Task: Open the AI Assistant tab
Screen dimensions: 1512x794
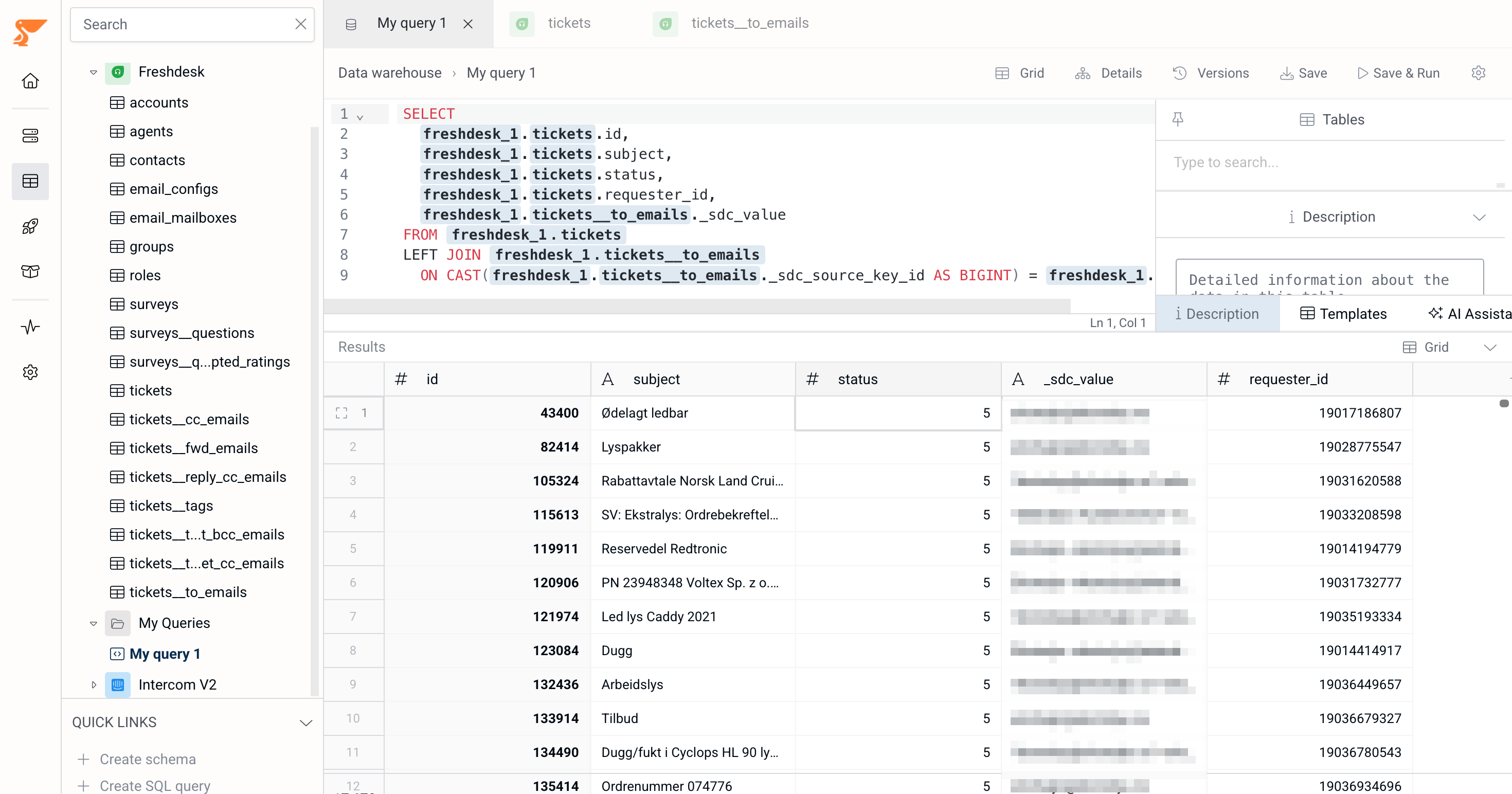Action: [1470, 314]
